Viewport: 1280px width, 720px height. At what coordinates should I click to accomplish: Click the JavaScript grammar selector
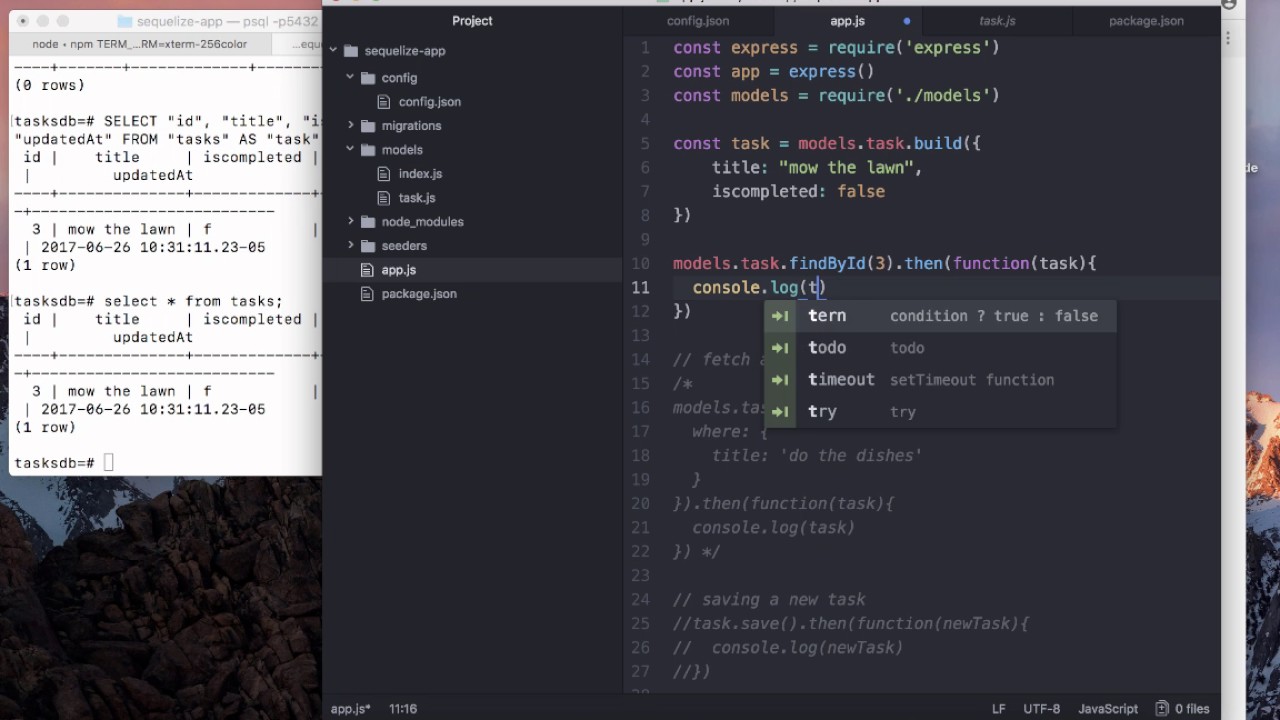pos(1108,709)
